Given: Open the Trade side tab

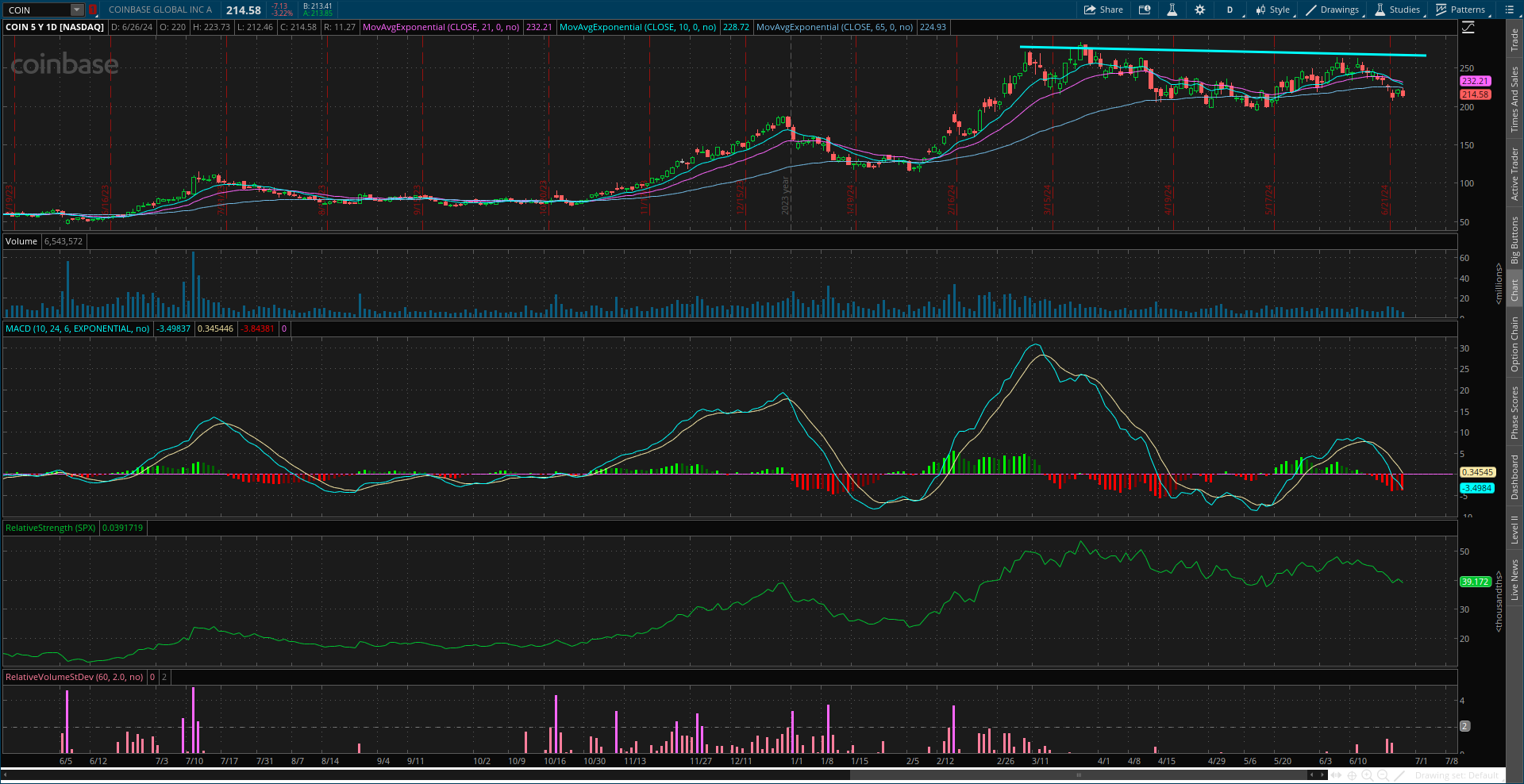Looking at the screenshot, I should tap(1514, 40).
